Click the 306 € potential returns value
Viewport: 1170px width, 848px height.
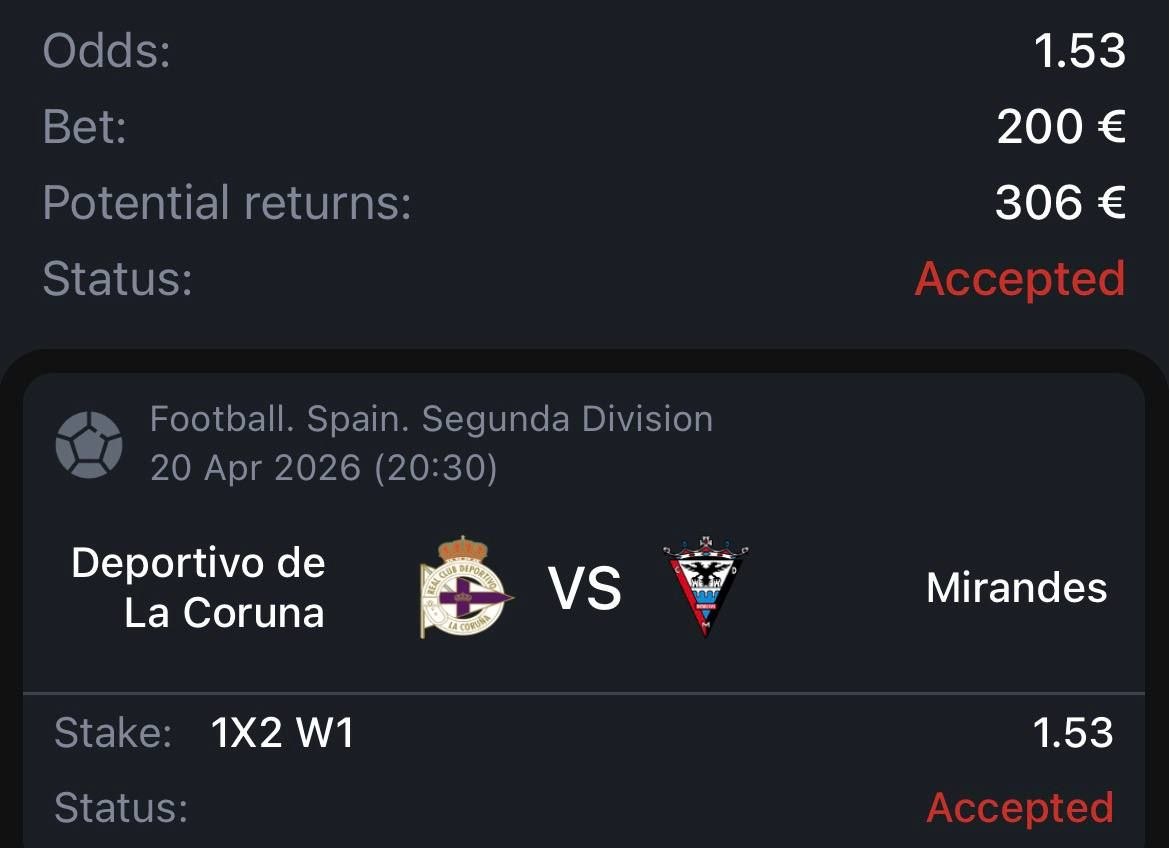[1060, 203]
